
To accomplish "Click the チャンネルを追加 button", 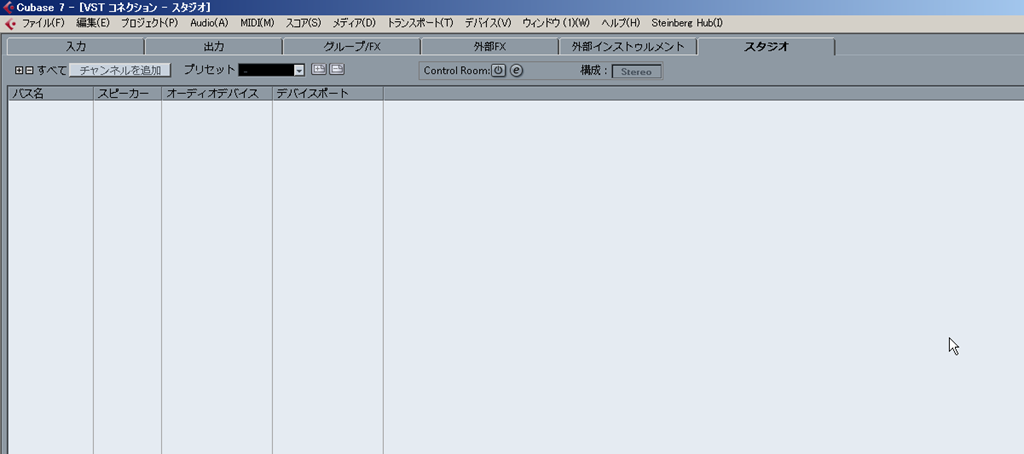I will [120, 70].
